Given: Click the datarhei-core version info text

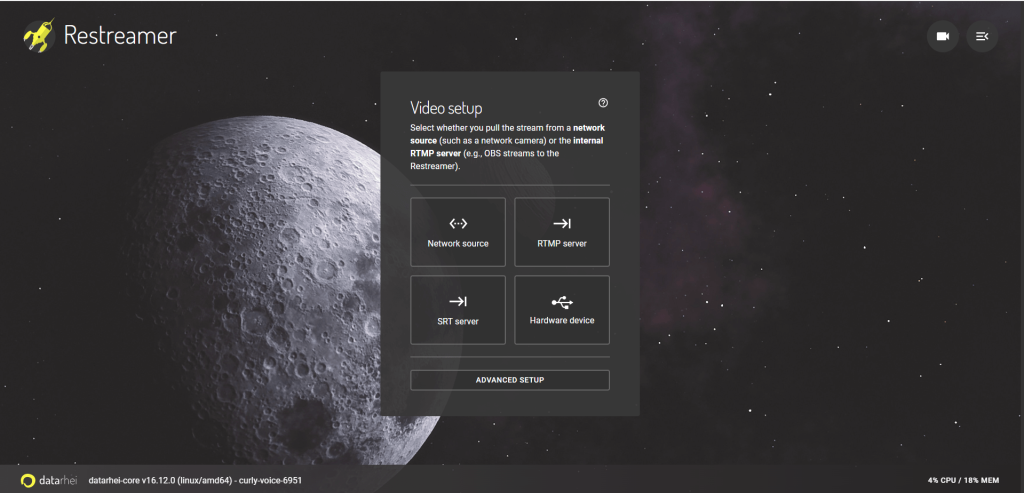Looking at the screenshot, I should (x=195, y=480).
